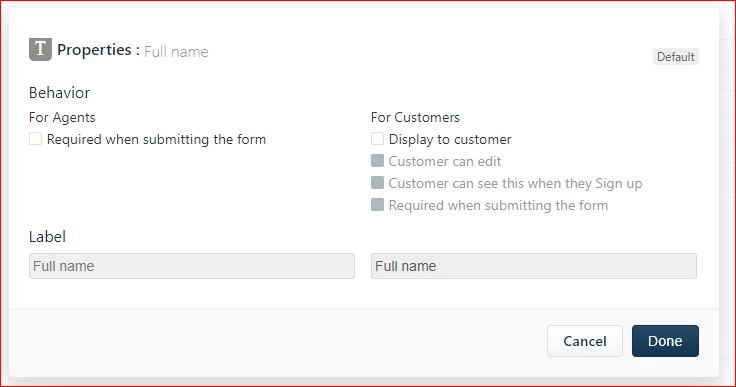Image resolution: width=736 pixels, height=387 pixels.
Task: Click the Label section heading
Action: [x=47, y=237]
